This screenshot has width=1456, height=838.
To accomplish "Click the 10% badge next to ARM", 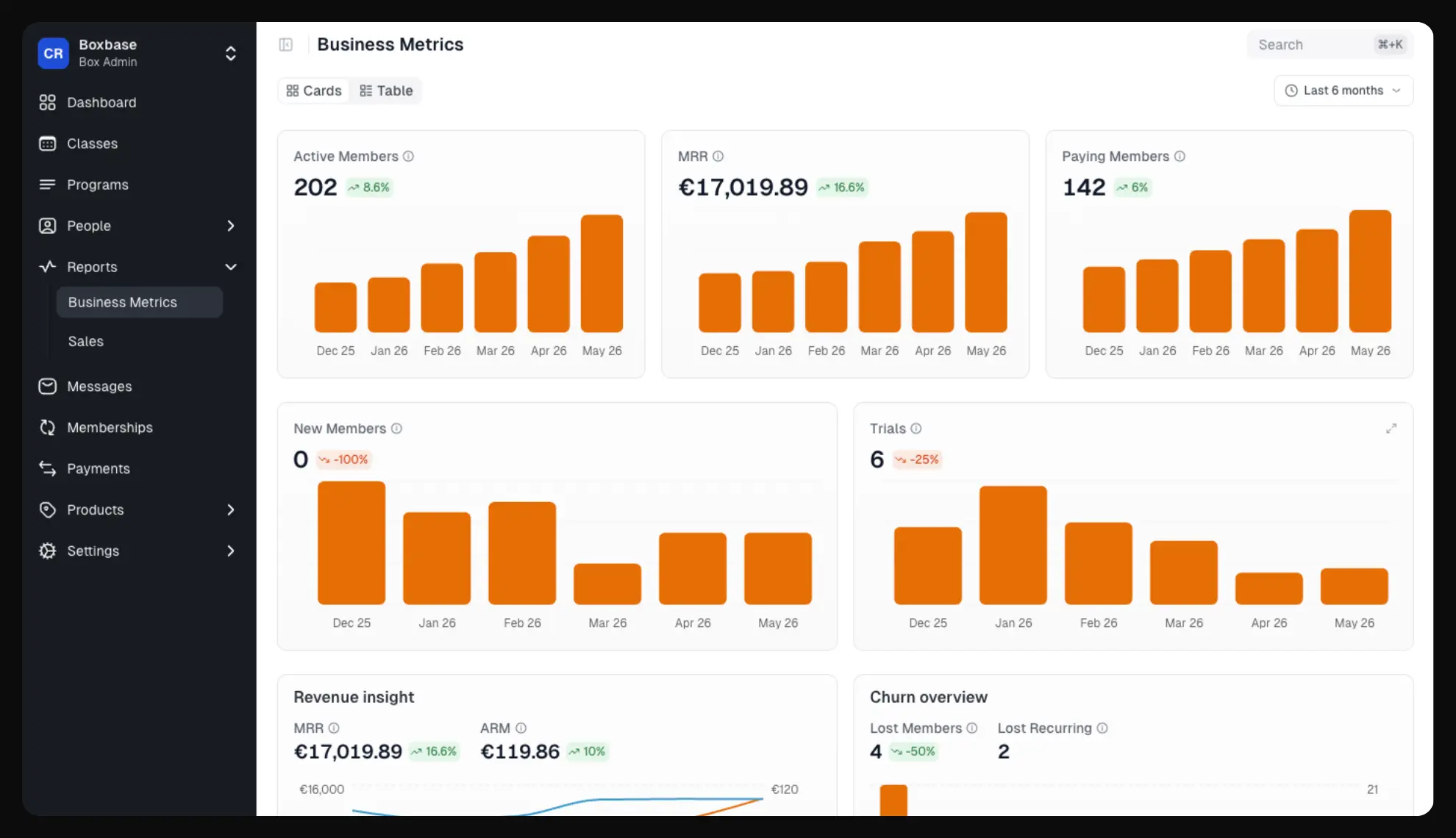I will (x=587, y=751).
